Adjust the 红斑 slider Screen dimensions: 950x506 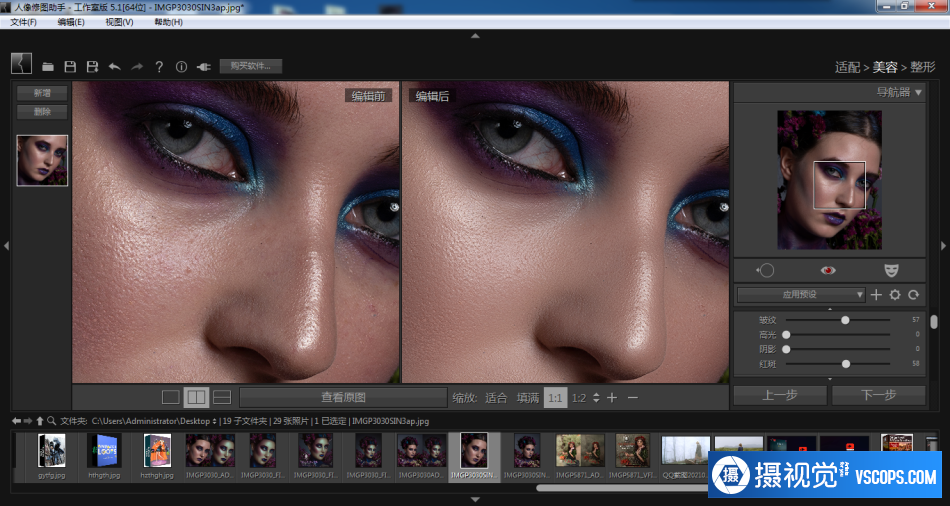coord(846,364)
